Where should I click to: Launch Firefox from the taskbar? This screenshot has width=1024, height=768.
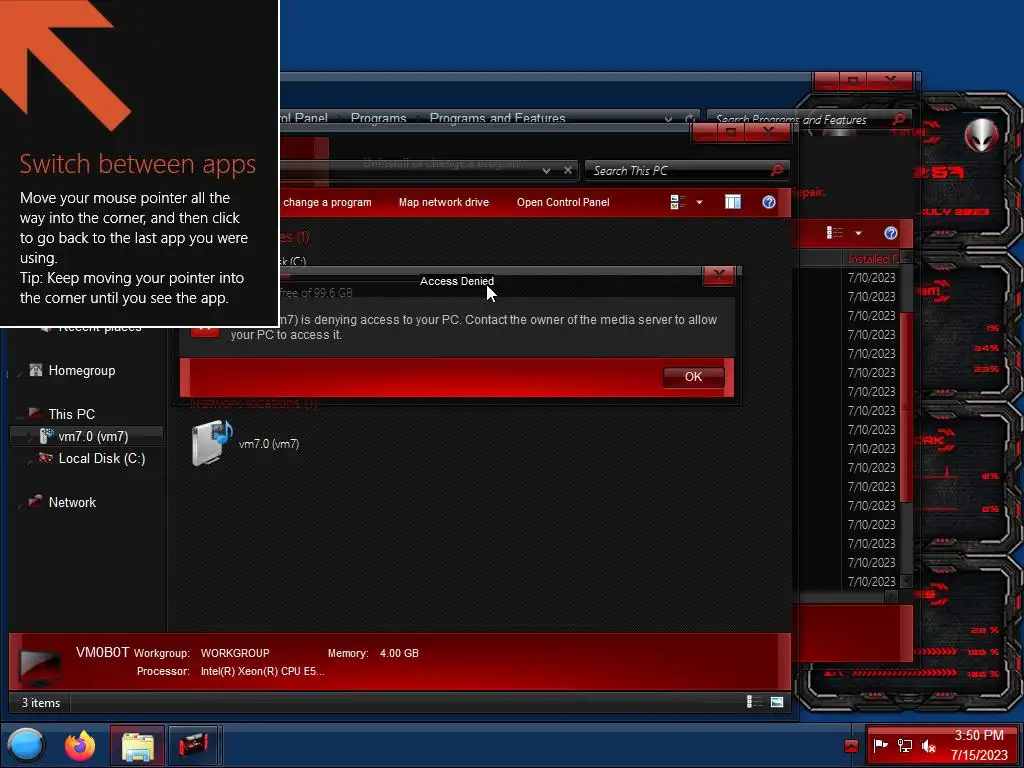(80, 745)
